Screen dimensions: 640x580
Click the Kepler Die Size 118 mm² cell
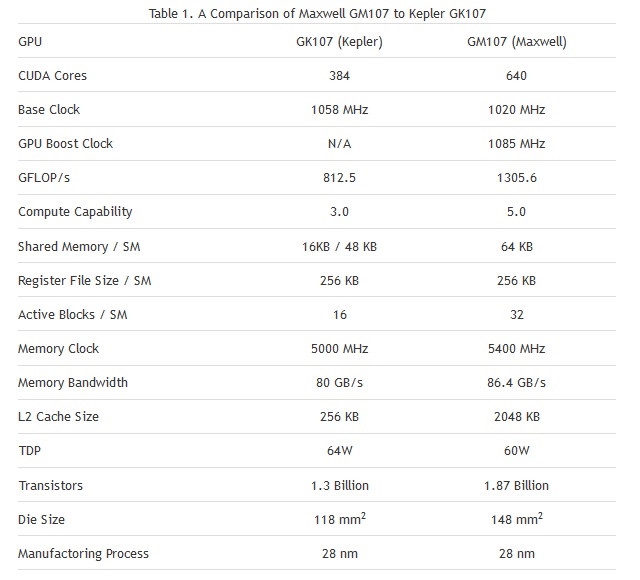tap(340, 519)
